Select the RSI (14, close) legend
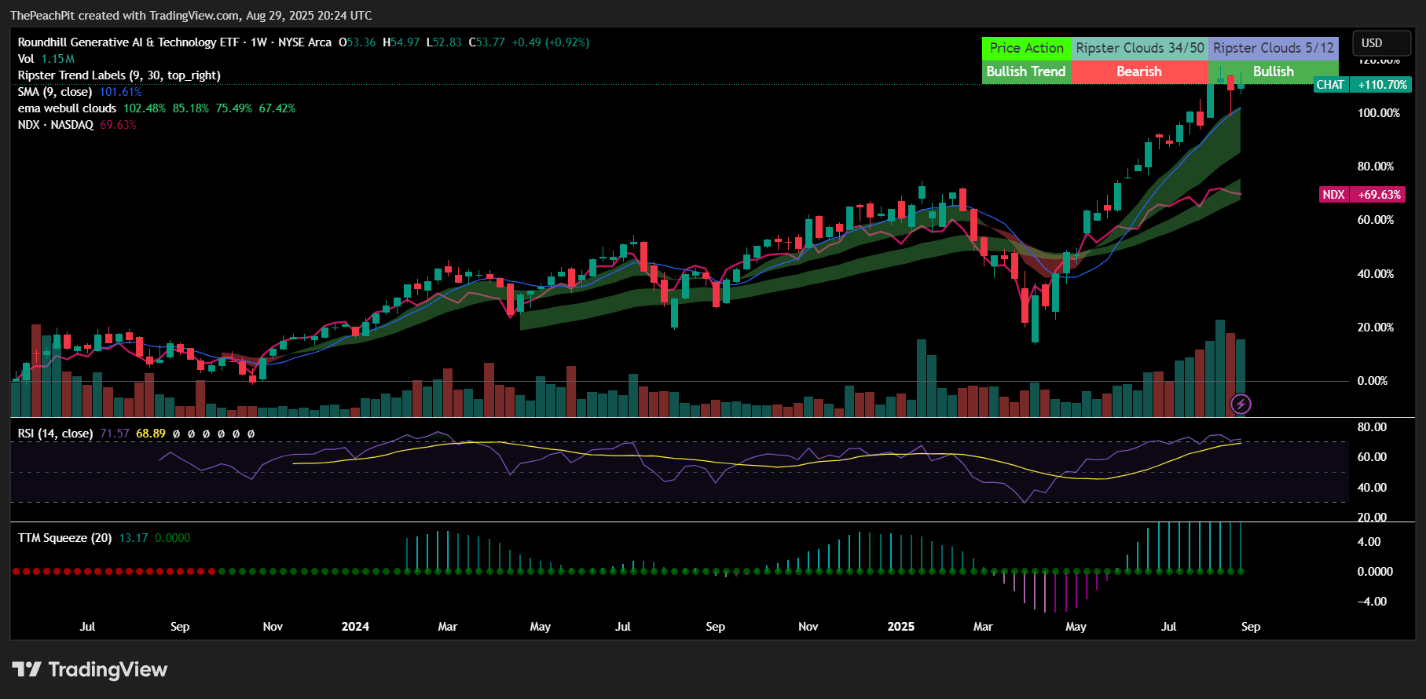The image size is (1426, 699). click(56, 434)
